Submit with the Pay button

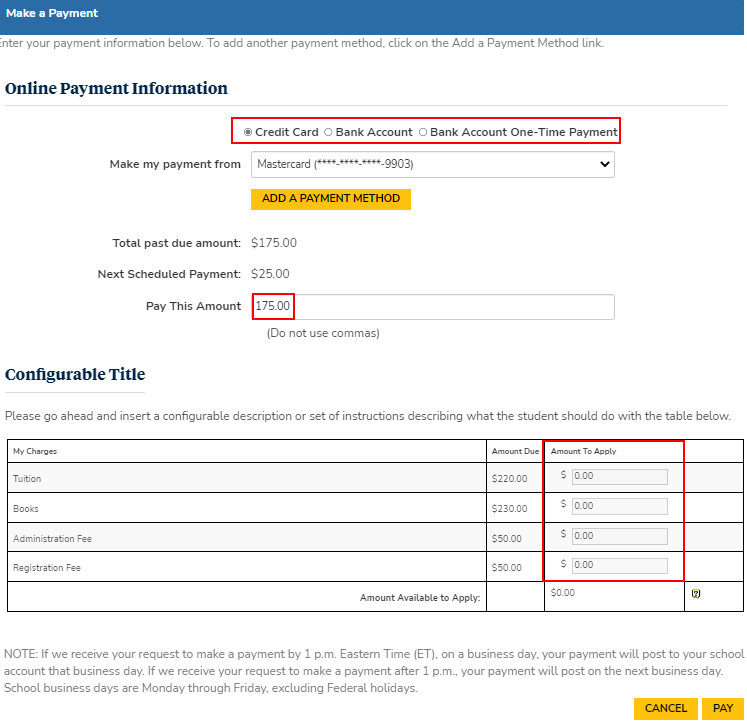722,708
